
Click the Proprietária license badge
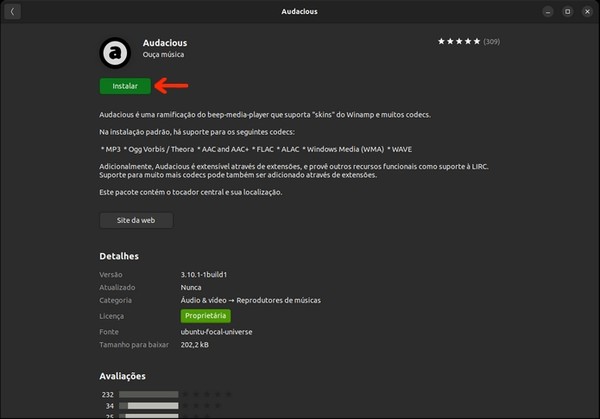205,316
